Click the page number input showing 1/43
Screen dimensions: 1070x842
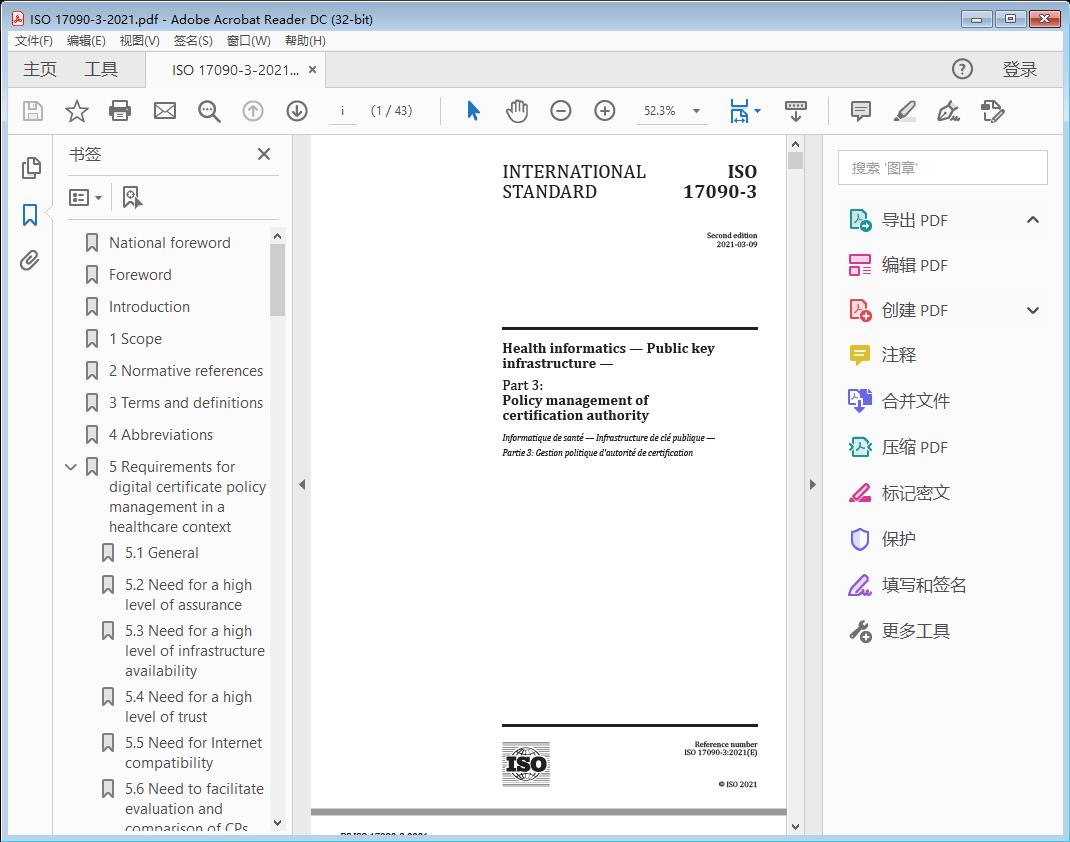(x=343, y=111)
